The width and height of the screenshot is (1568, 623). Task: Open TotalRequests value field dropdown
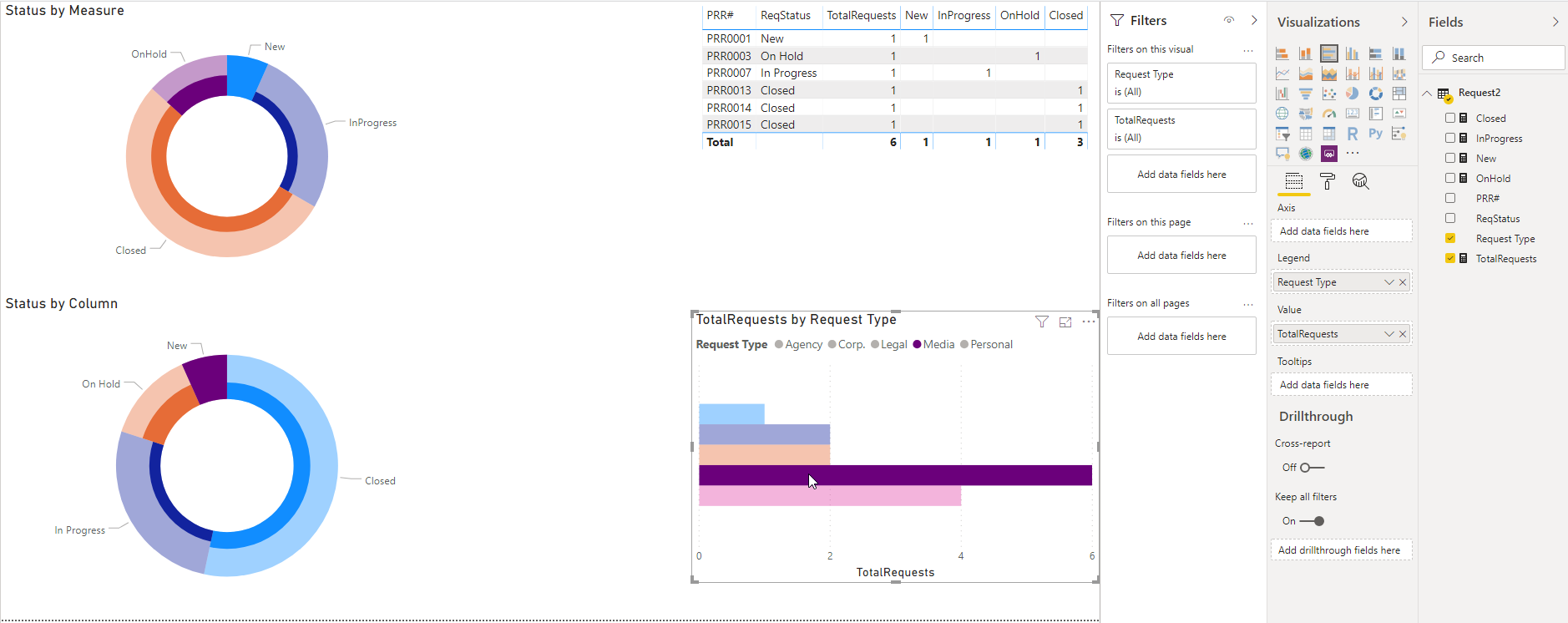pyautogui.click(x=1389, y=334)
